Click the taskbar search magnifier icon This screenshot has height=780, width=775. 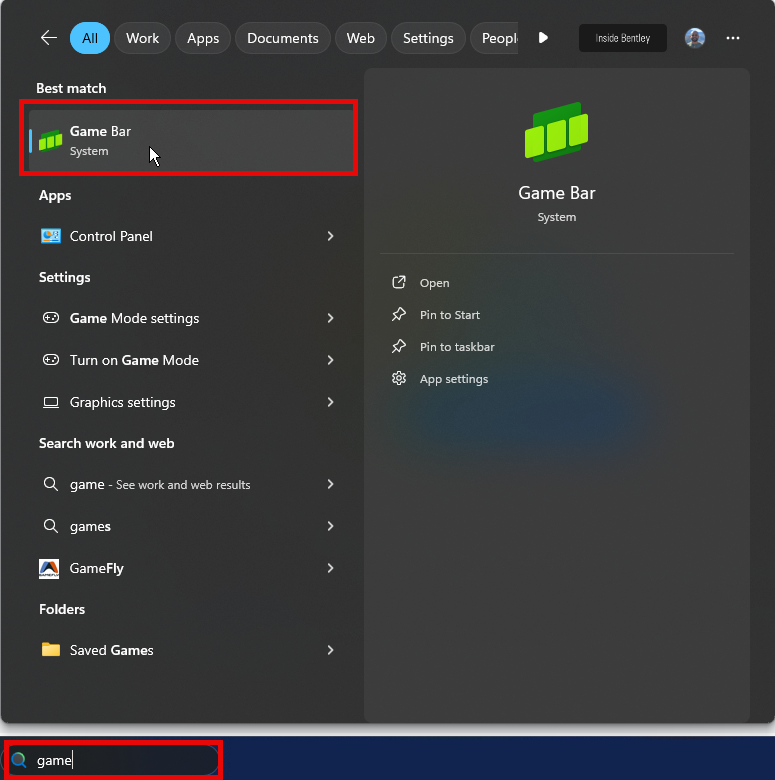[x=19, y=760]
